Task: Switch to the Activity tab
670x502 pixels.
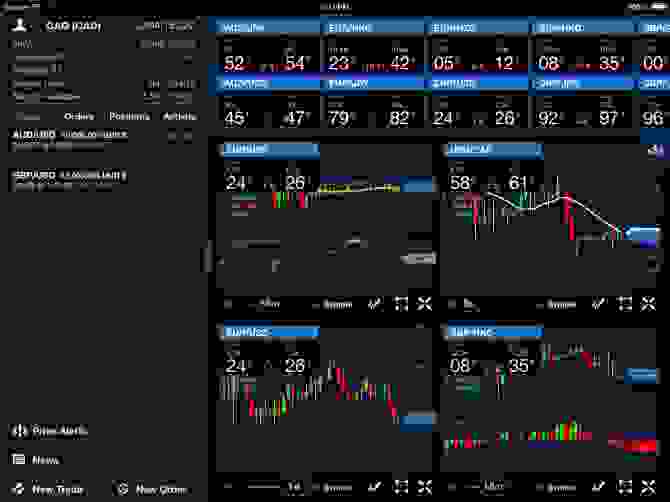Action: tap(179, 116)
